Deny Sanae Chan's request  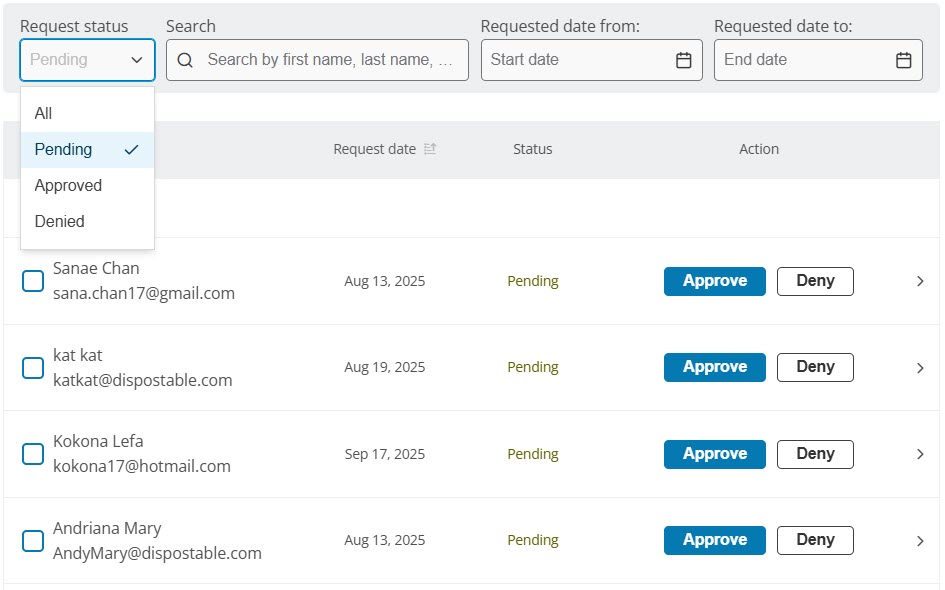pos(815,281)
